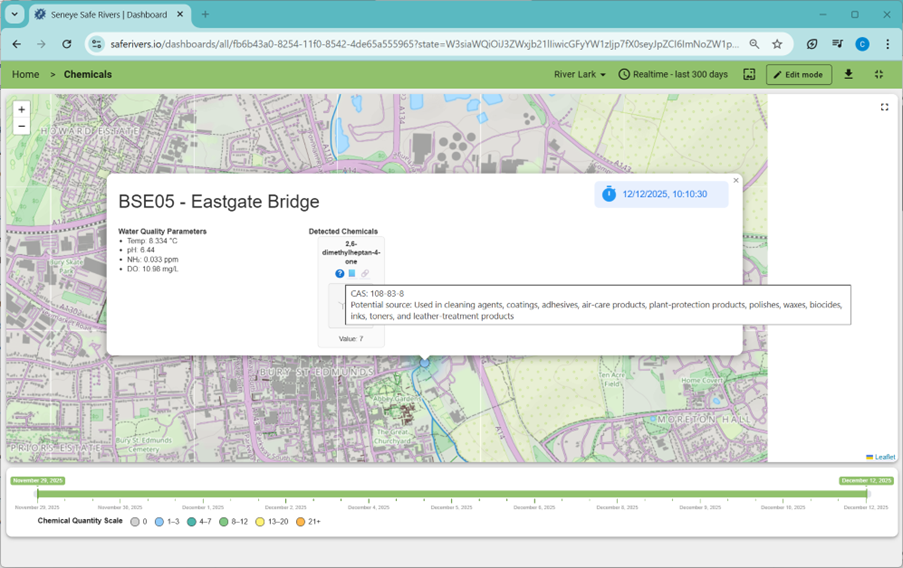Screen dimensions: 903x568
Task: Select the timestamp 12/12/2025, 10:10:30 badge
Action: pyautogui.click(x=661, y=194)
